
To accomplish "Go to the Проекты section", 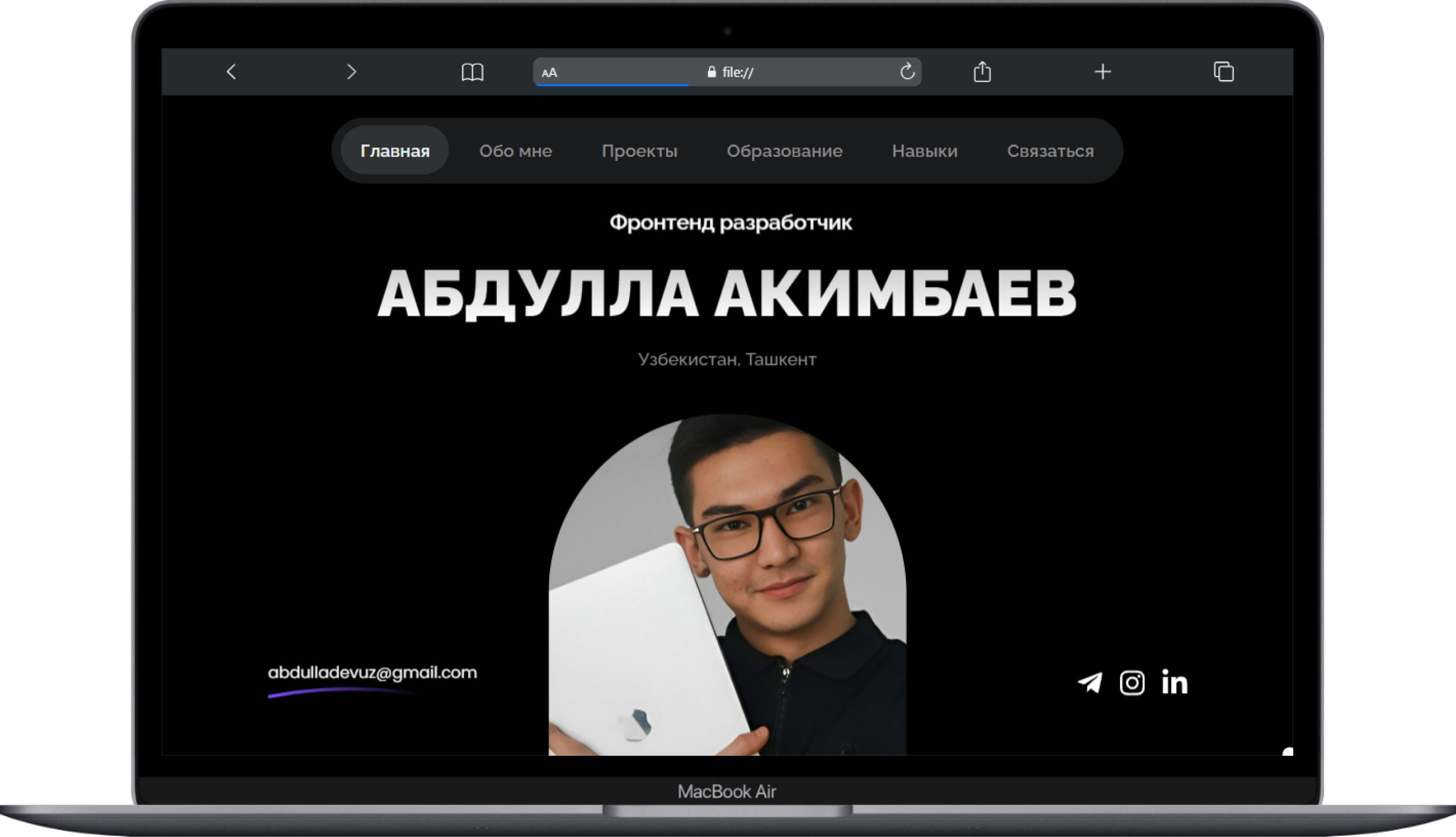I will pos(639,151).
